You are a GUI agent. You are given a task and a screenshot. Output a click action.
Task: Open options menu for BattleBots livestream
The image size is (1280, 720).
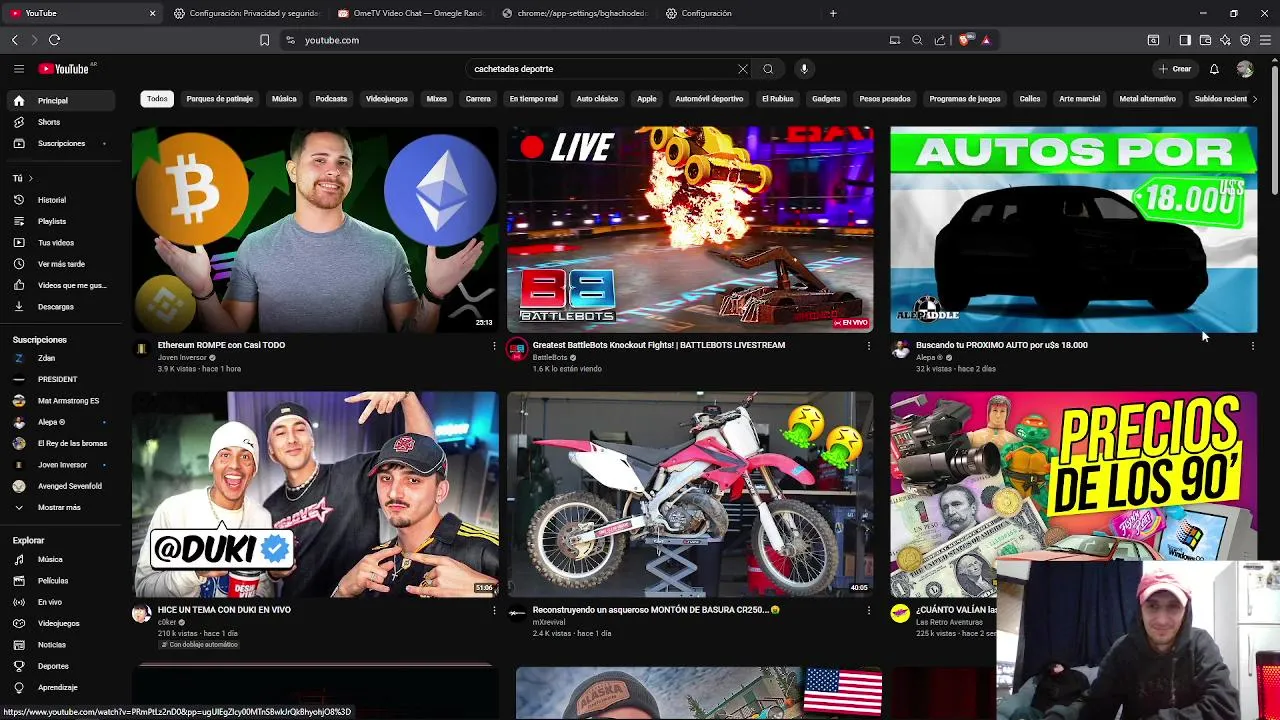point(868,346)
